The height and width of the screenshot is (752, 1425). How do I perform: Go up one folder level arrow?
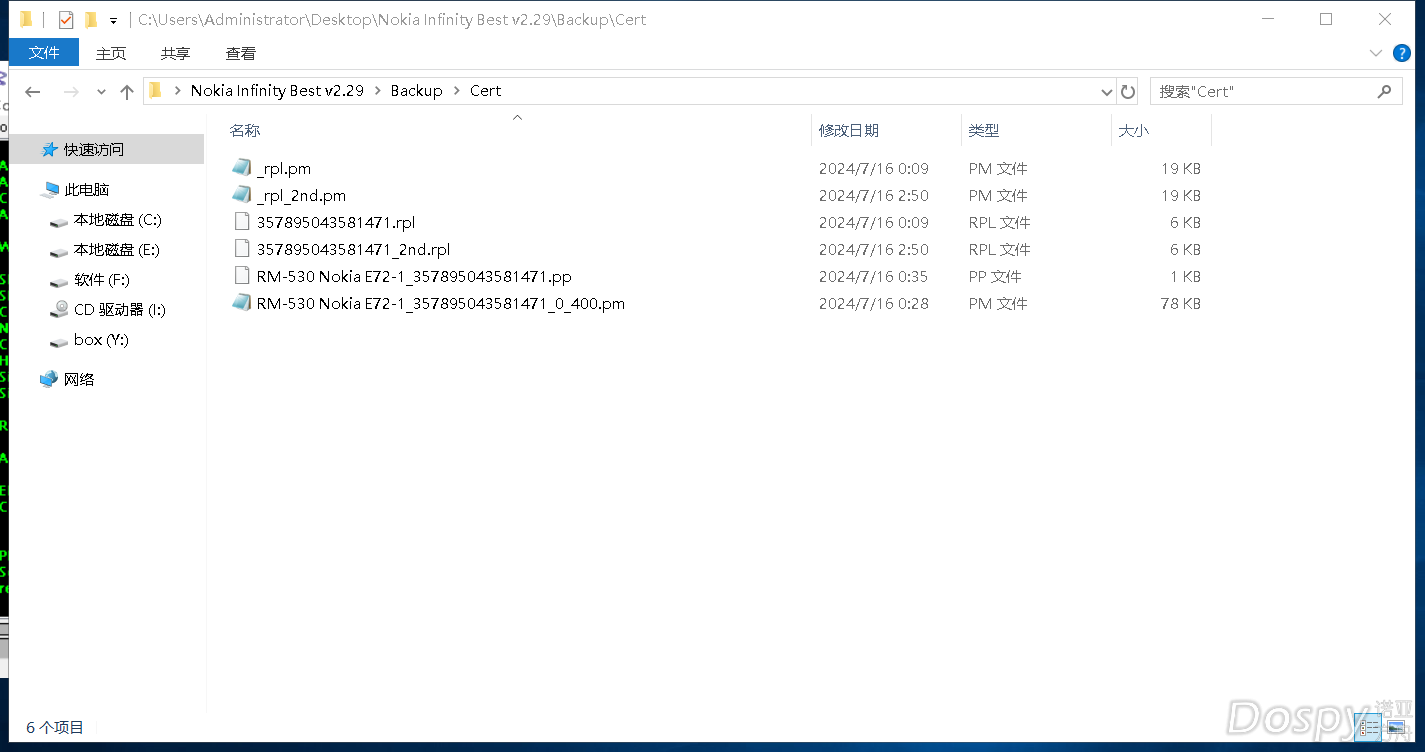click(x=126, y=91)
